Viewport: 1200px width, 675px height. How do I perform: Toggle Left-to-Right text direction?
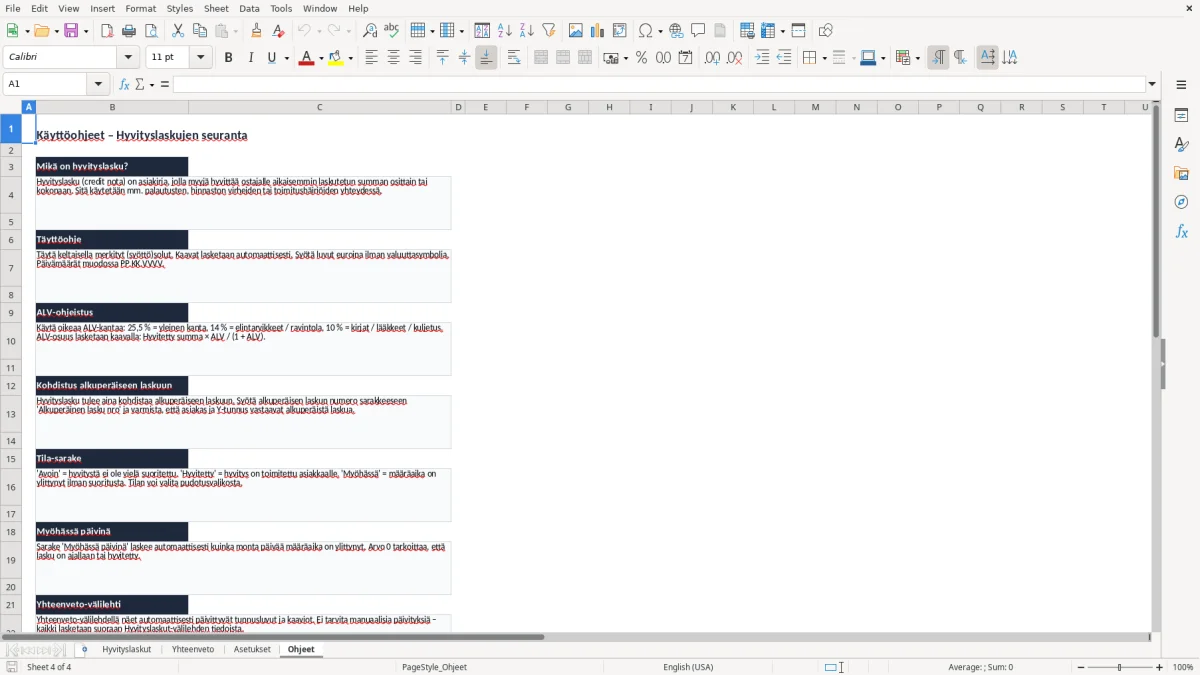pos(938,58)
